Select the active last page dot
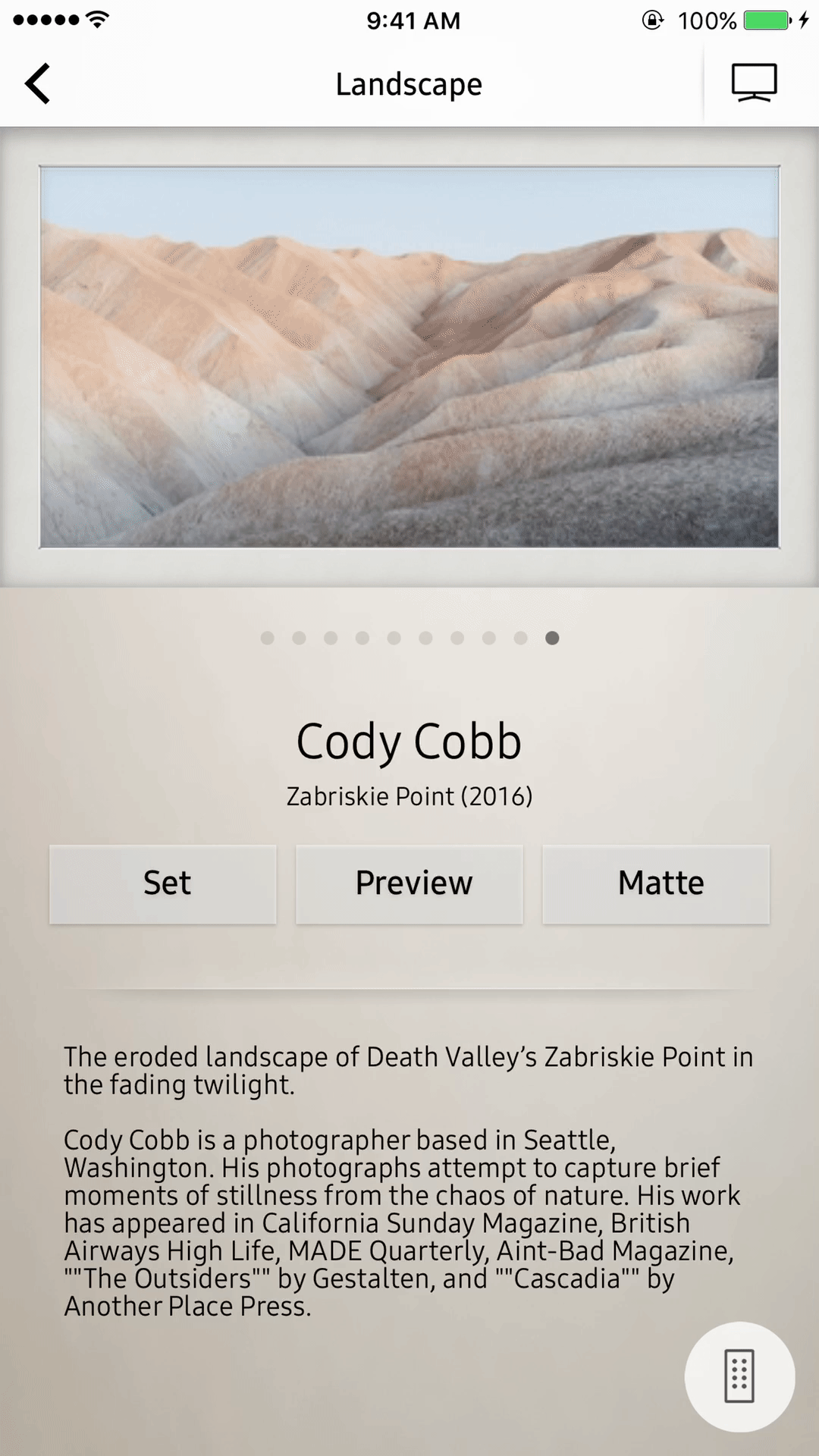 pos(552,638)
